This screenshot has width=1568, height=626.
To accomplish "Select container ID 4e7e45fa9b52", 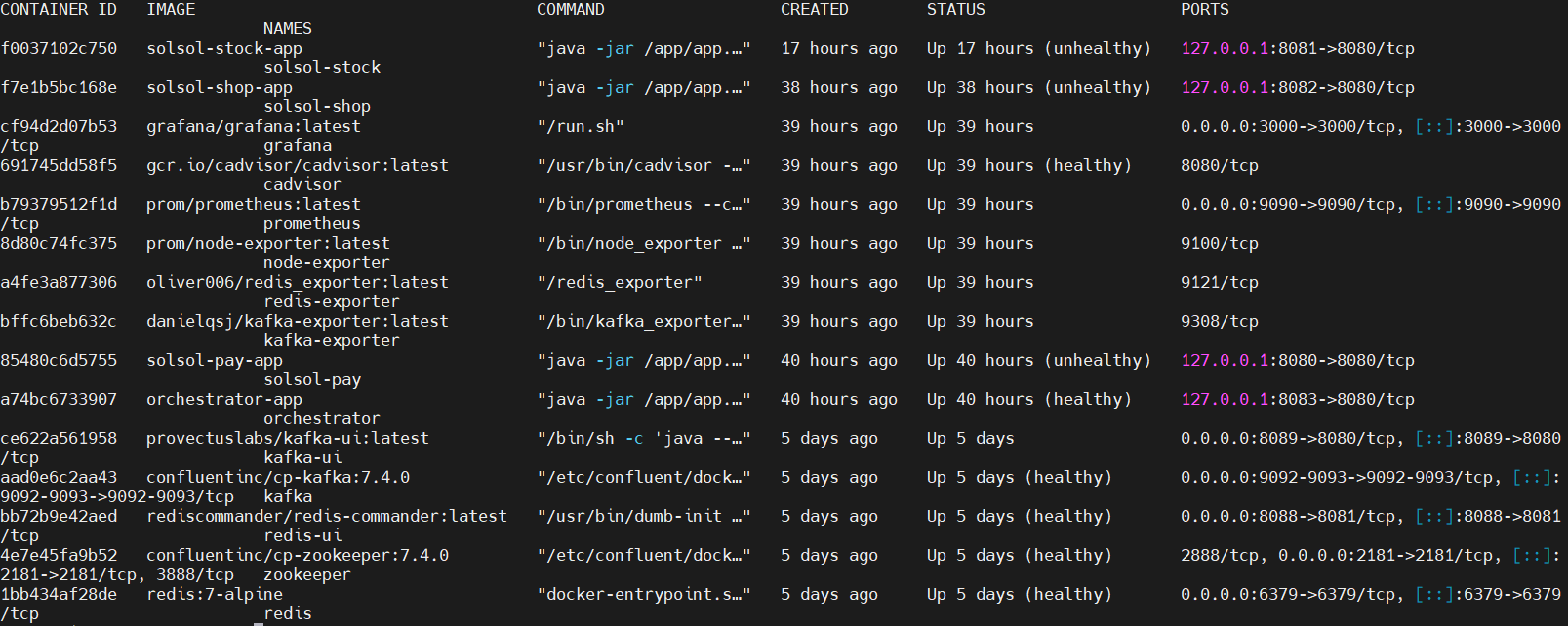I will [x=59, y=556].
